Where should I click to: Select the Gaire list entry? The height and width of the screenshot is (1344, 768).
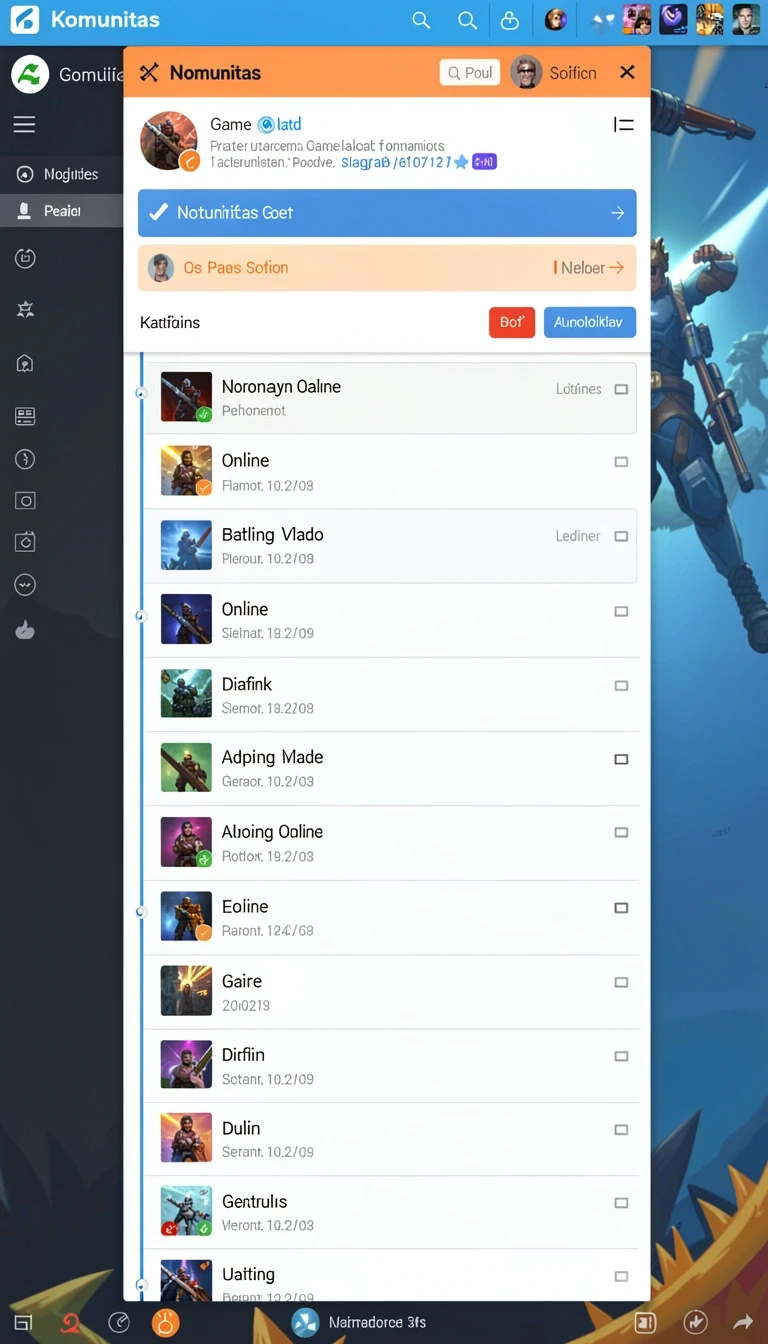click(391, 991)
